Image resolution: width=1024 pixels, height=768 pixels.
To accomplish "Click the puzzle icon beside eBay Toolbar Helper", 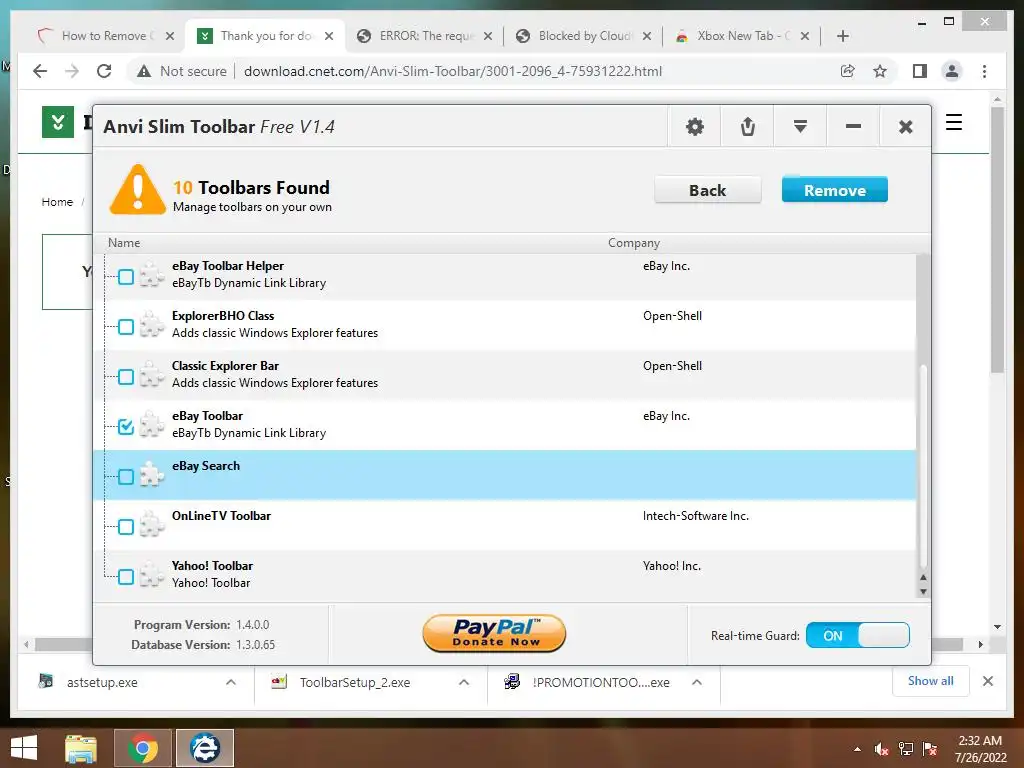I will pos(152,274).
